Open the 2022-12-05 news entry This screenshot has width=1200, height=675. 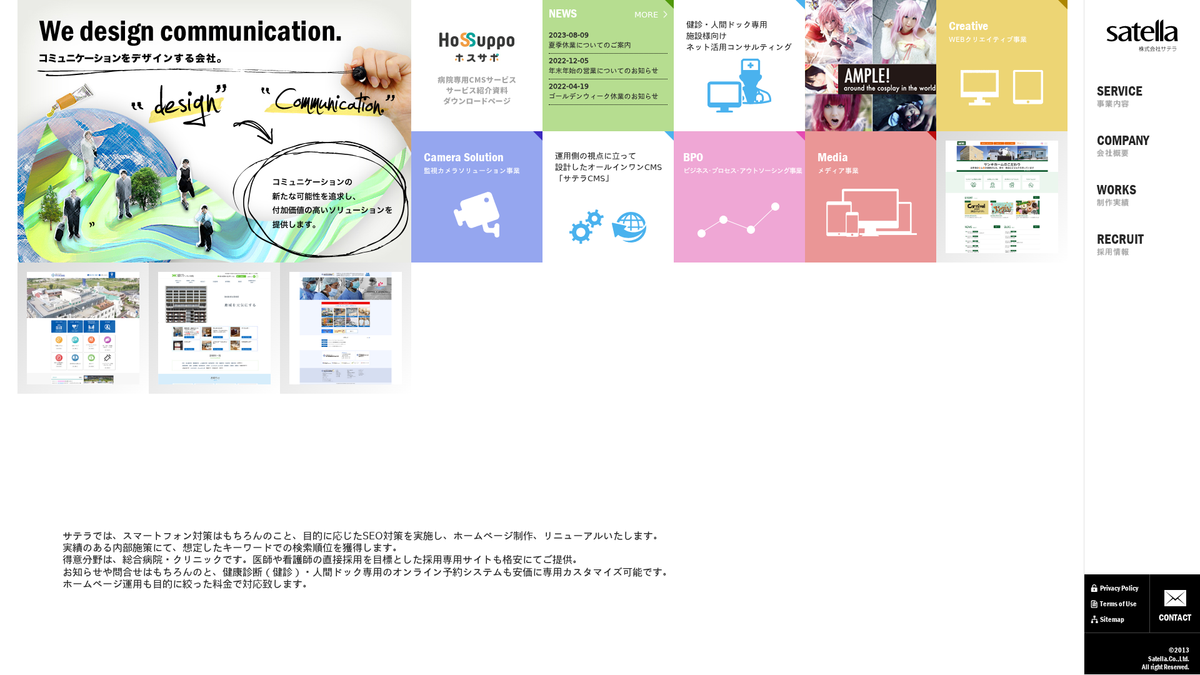click(608, 65)
